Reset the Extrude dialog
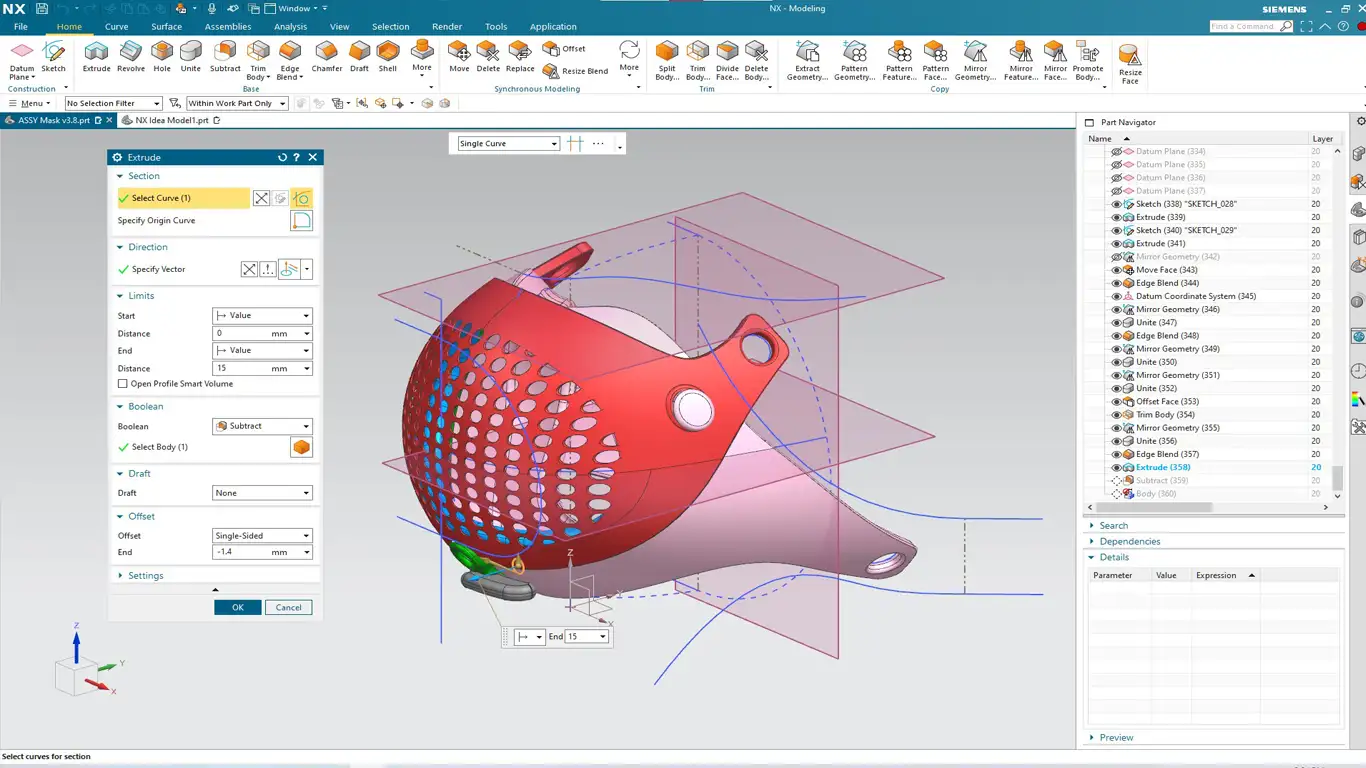This screenshot has width=1366, height=768. pyautogui.click(x=282, y=157)
